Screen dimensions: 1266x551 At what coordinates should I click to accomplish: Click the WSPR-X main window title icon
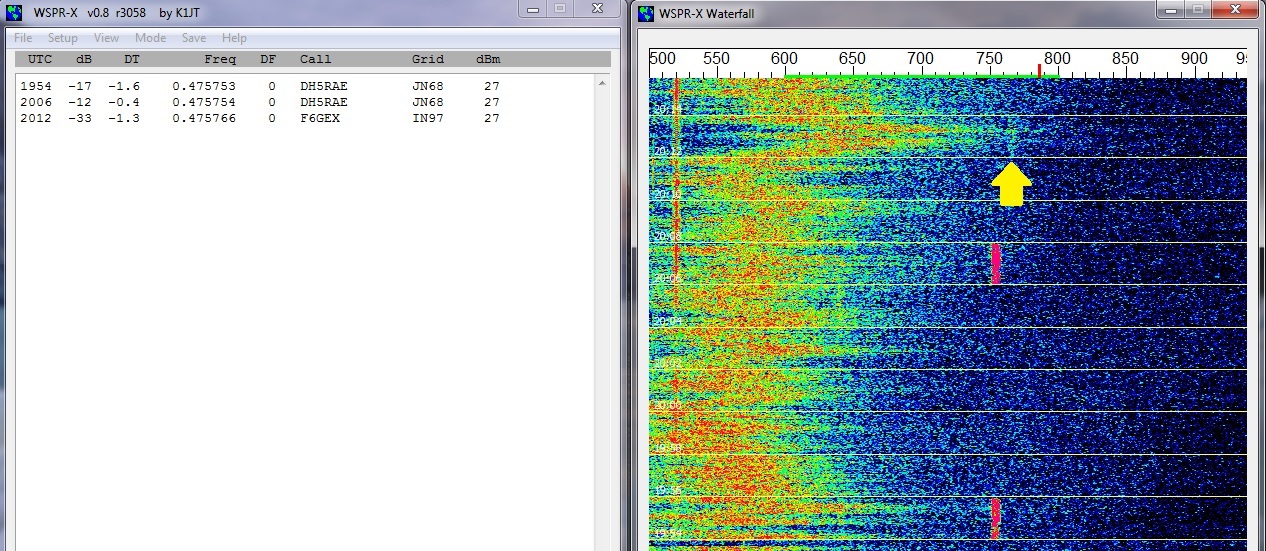coord(14,12)
